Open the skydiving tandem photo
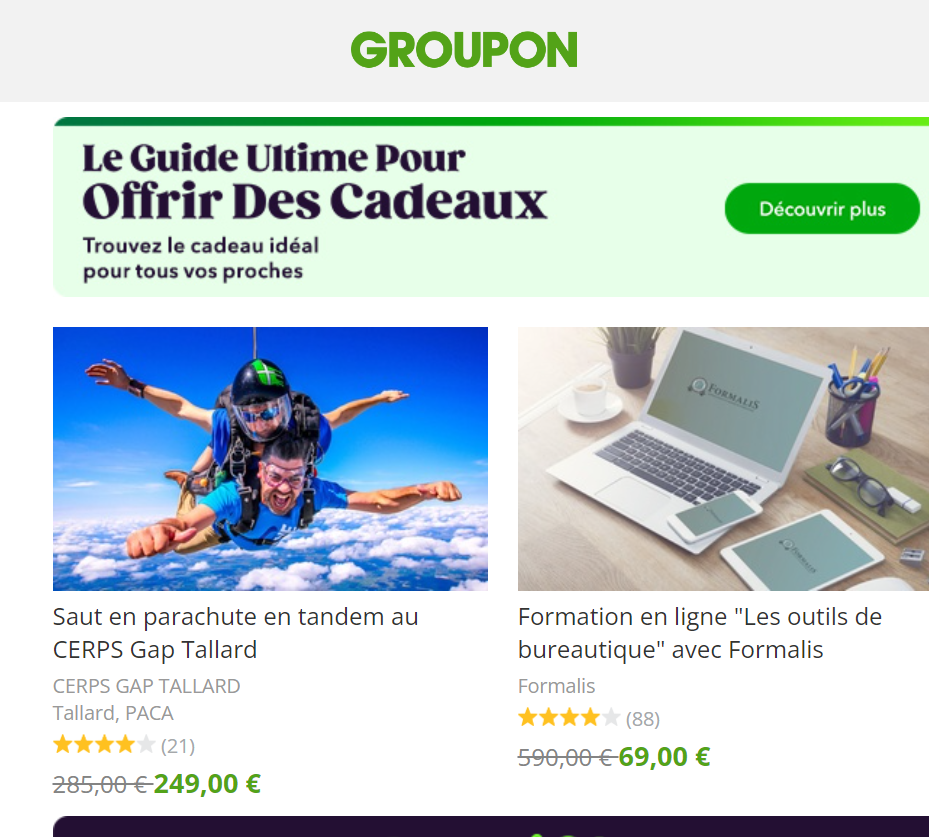Screen dimensions: 929x837 (270, 458)
